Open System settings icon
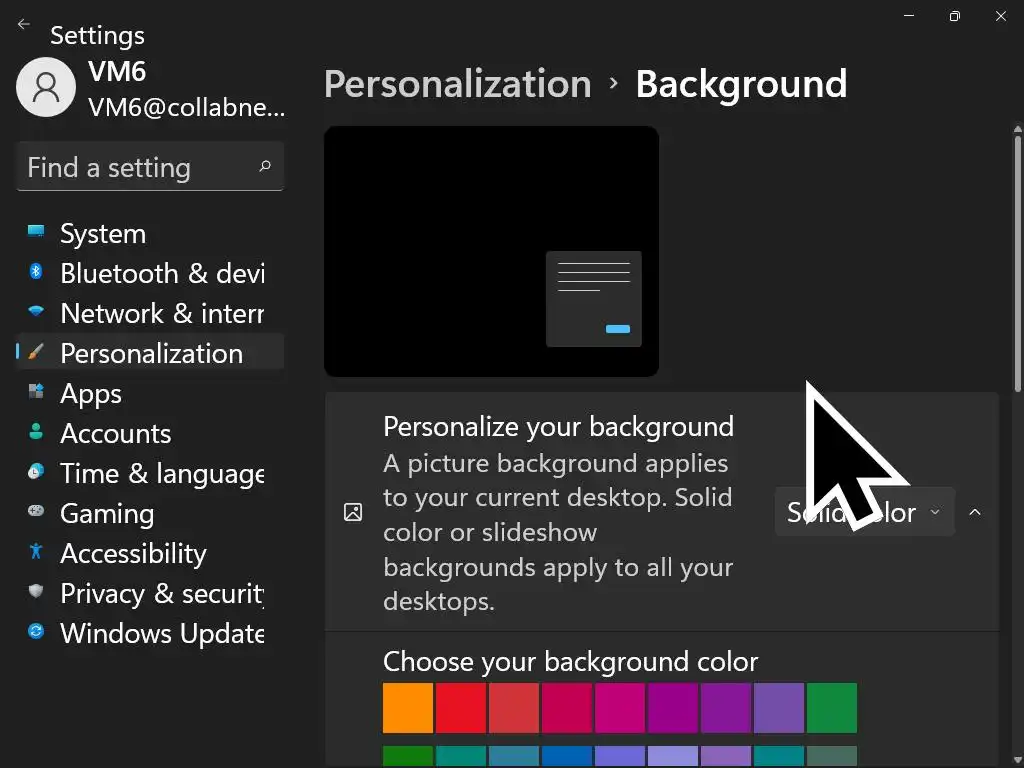This screenshot has width=1024, height=768. tap(36, 233)
